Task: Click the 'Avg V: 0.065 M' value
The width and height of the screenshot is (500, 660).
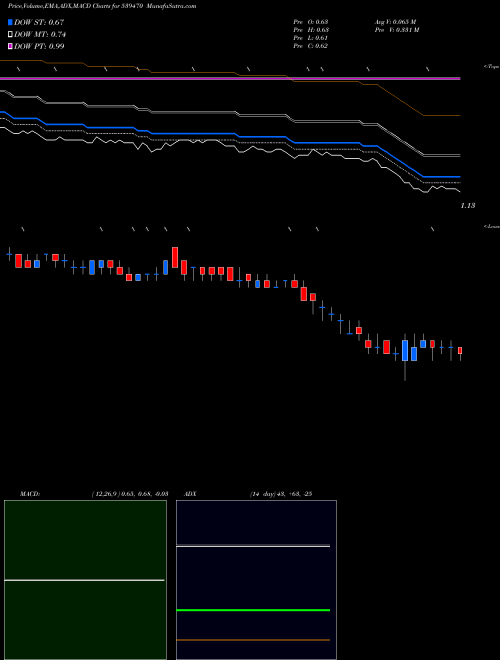Action: coord(395,22)
